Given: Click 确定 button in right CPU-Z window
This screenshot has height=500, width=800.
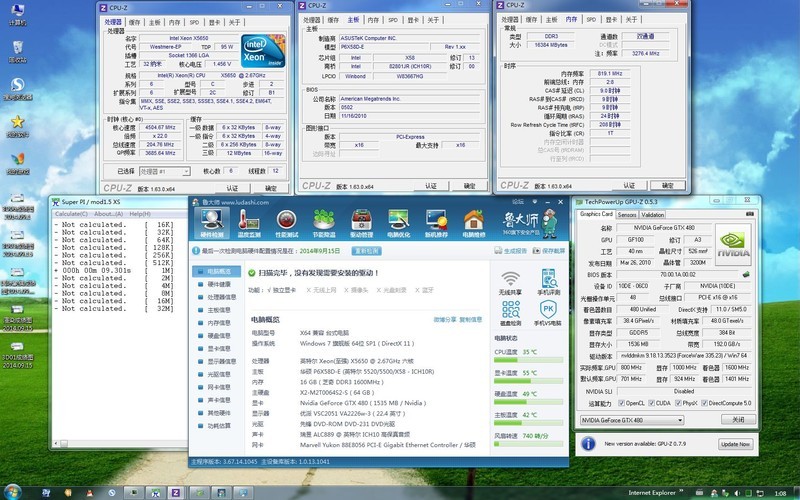Looking at the screenshot, I should (667, 185).
